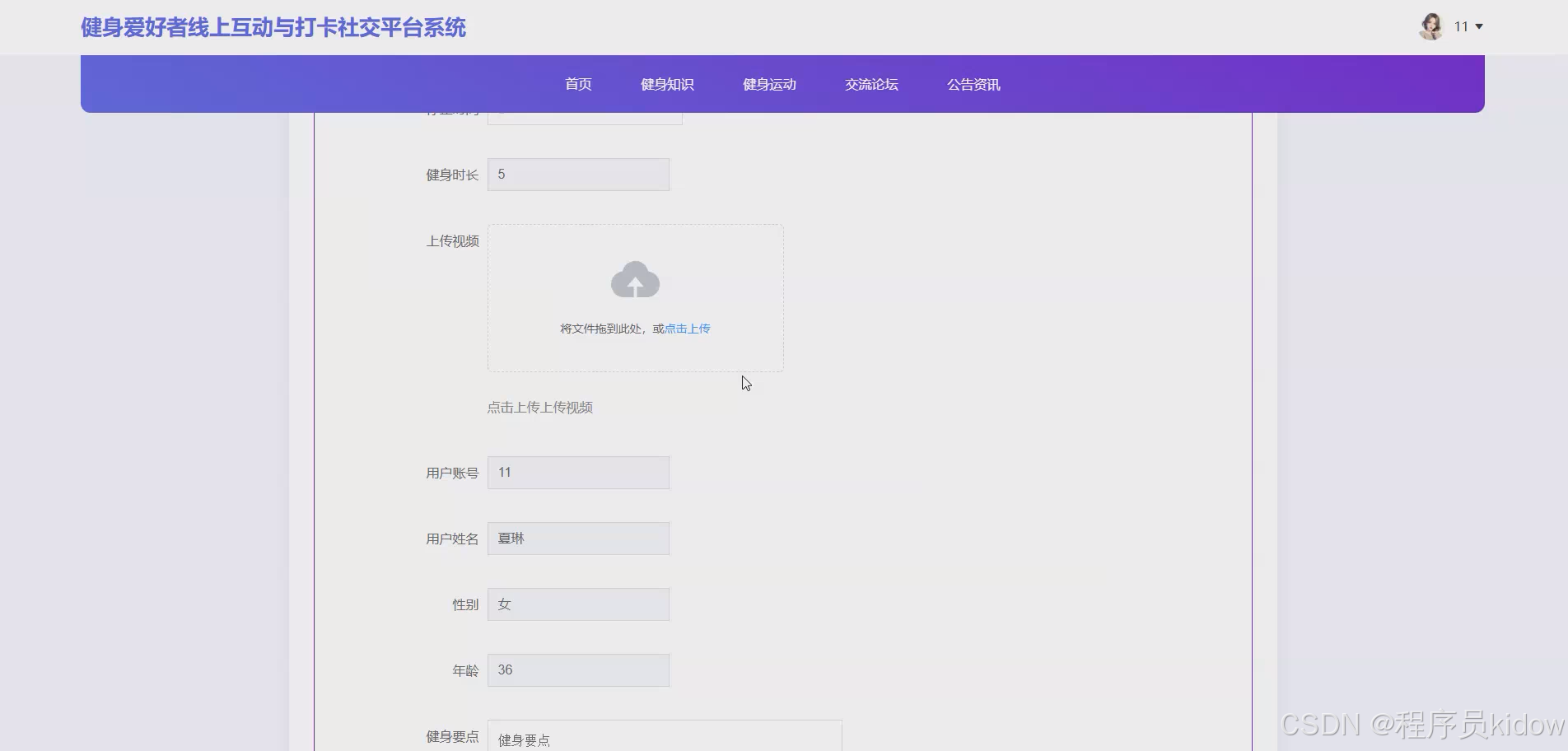Expand the dropdown arrow next to username 11
Viewport: 1568px width, 751px height.
point(1479,26)
